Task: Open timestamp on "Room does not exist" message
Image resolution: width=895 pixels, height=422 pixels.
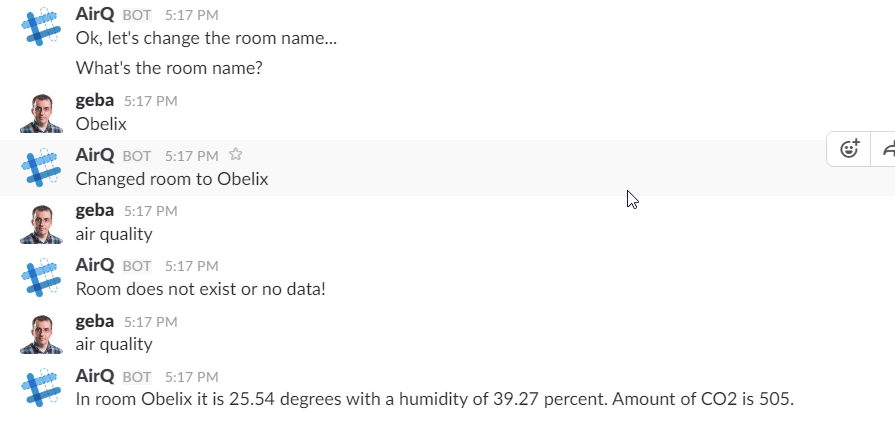Action: [191, 266]
